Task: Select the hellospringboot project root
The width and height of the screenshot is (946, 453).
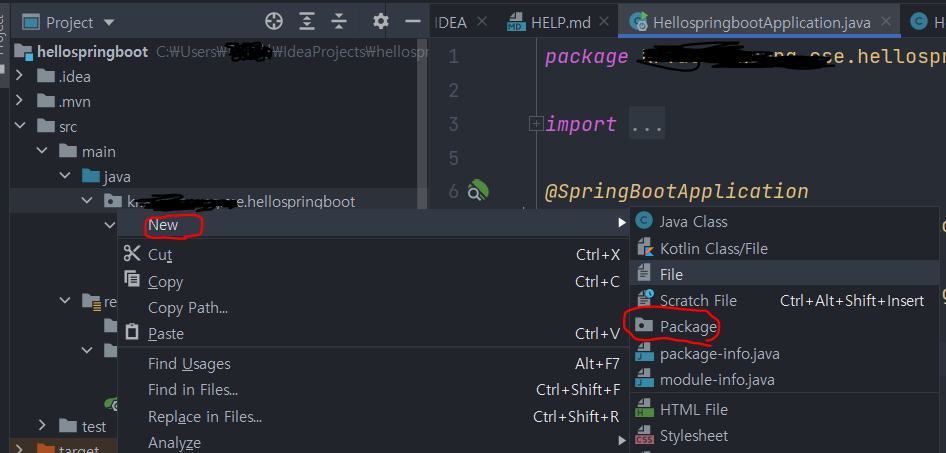Action: pyautogui.click(x=92, y=52)
